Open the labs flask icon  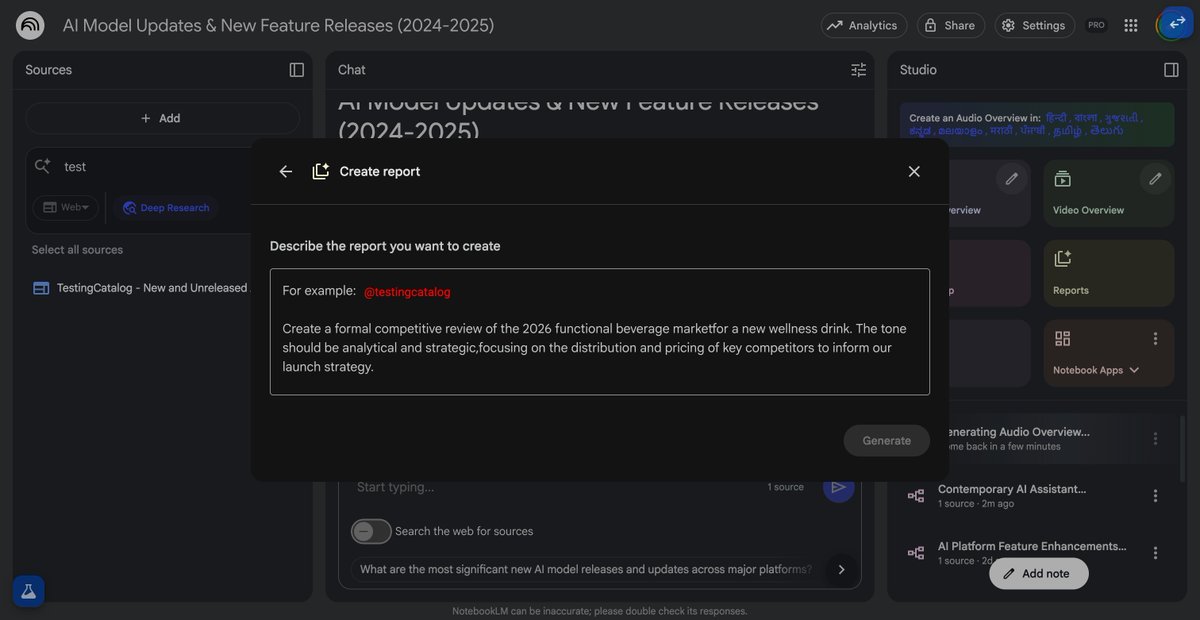tap(29, 591)
